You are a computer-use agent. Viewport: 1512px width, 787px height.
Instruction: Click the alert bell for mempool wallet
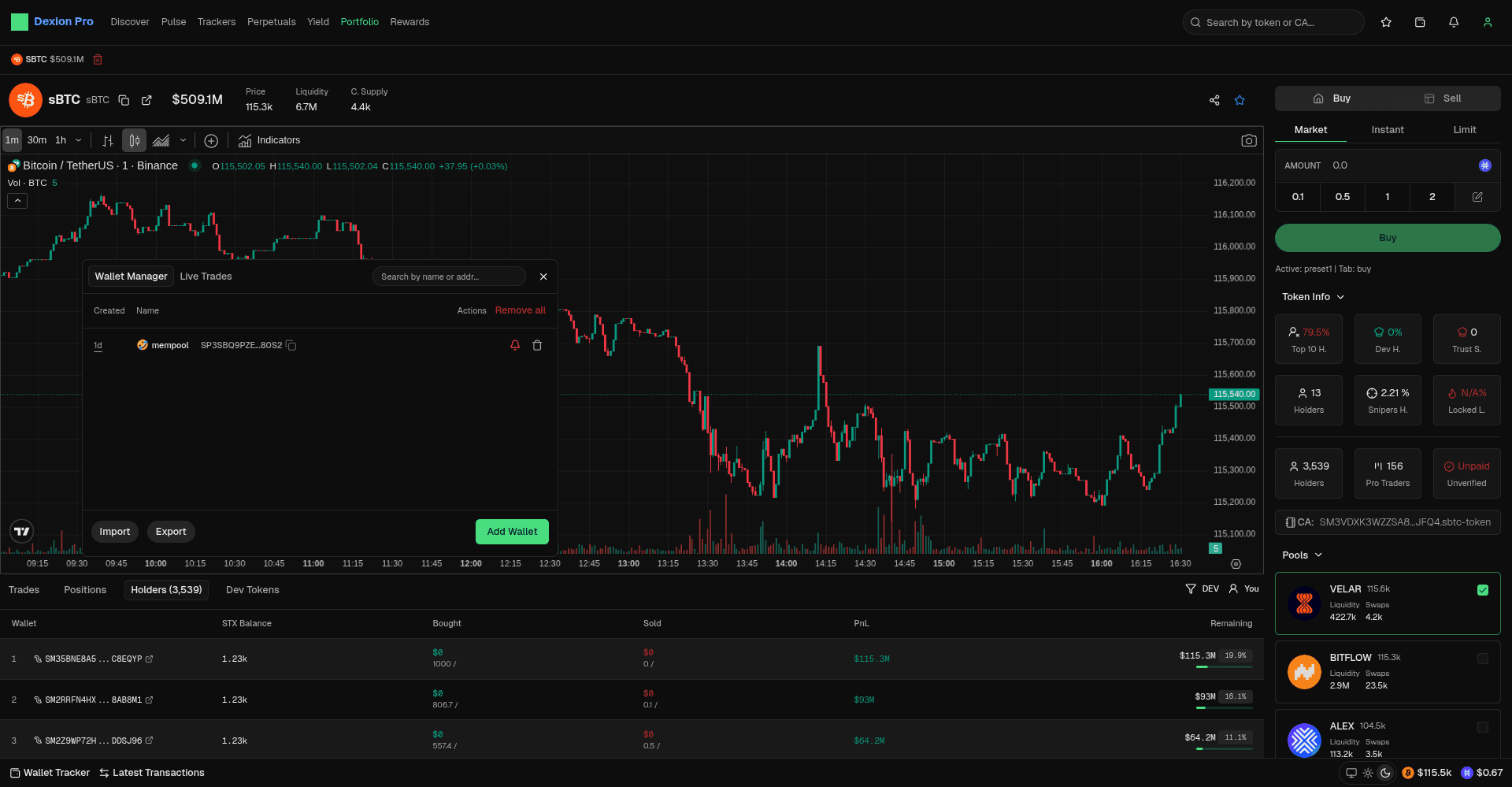point(515,345)
